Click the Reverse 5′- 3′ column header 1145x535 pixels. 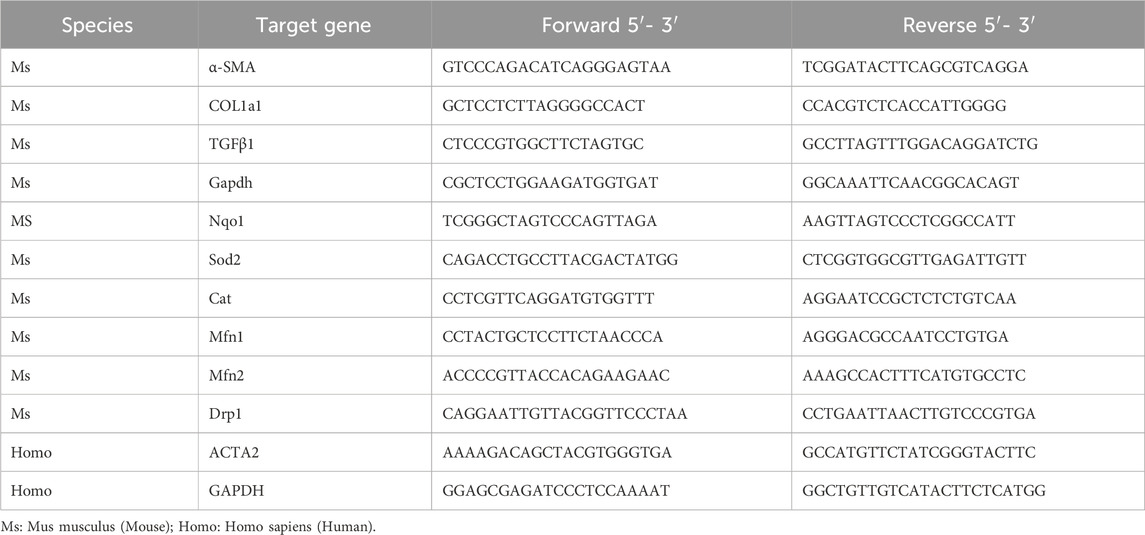[968, 26]
